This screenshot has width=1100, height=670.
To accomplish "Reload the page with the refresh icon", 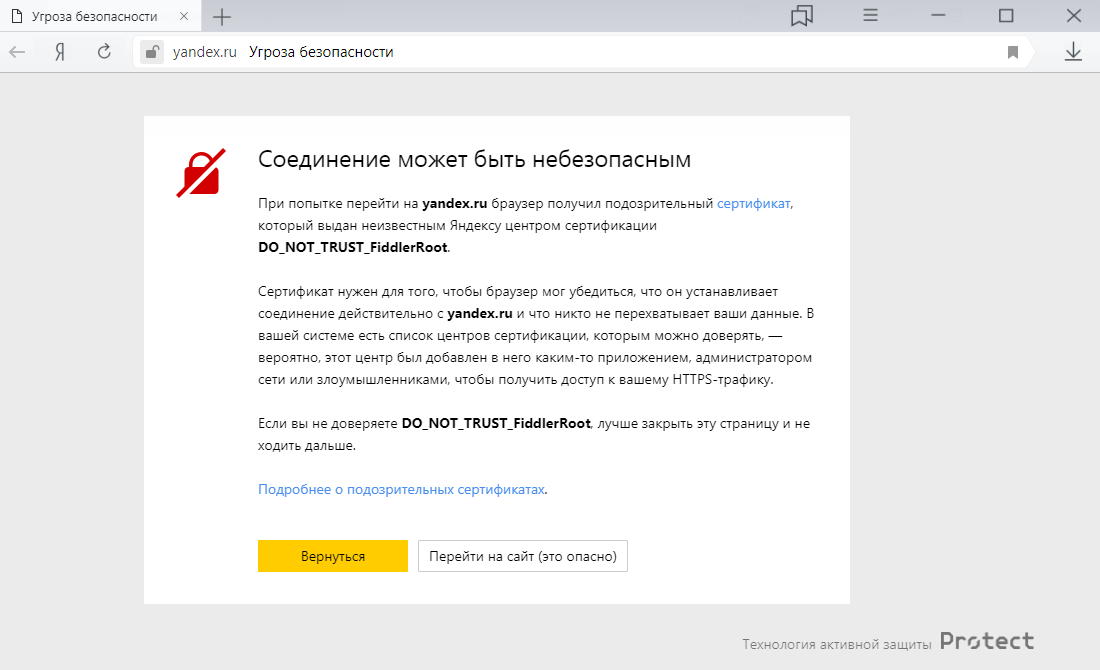I will [x=104, y=51].
